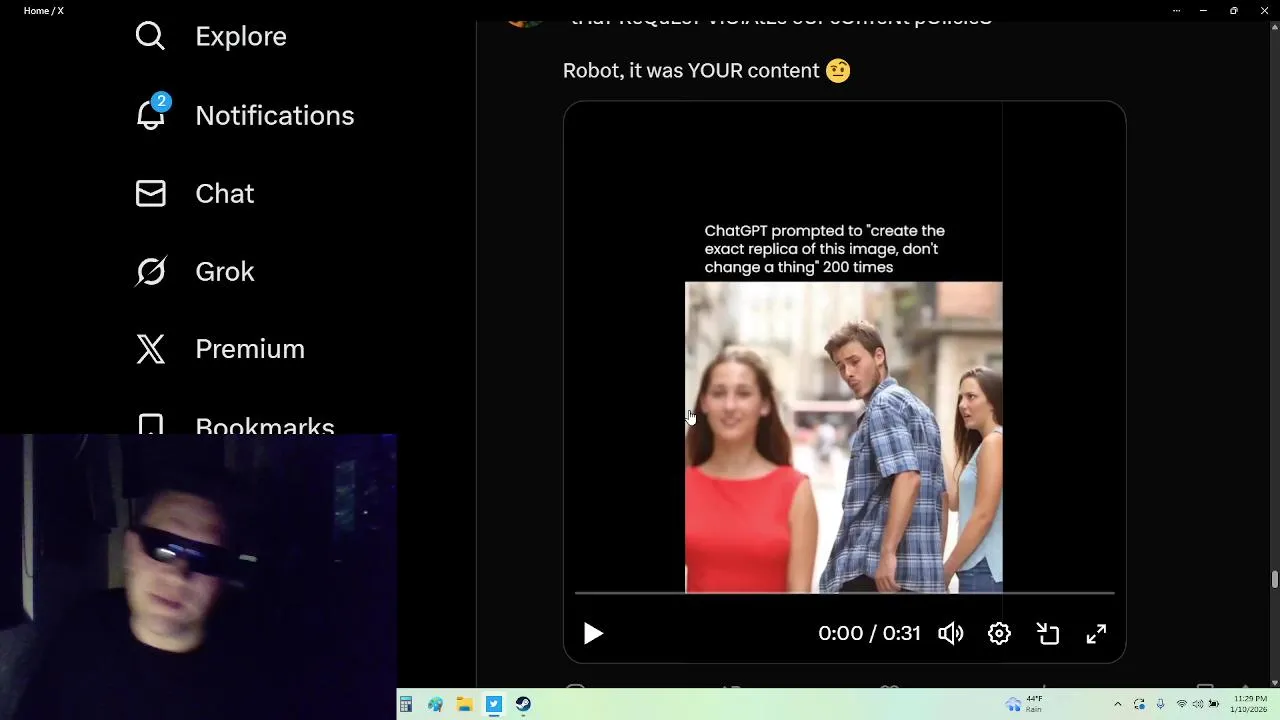Open the clock showing 11:29 PM
This screenshot has width=1280, height=720.
(x=1250, y=704)
